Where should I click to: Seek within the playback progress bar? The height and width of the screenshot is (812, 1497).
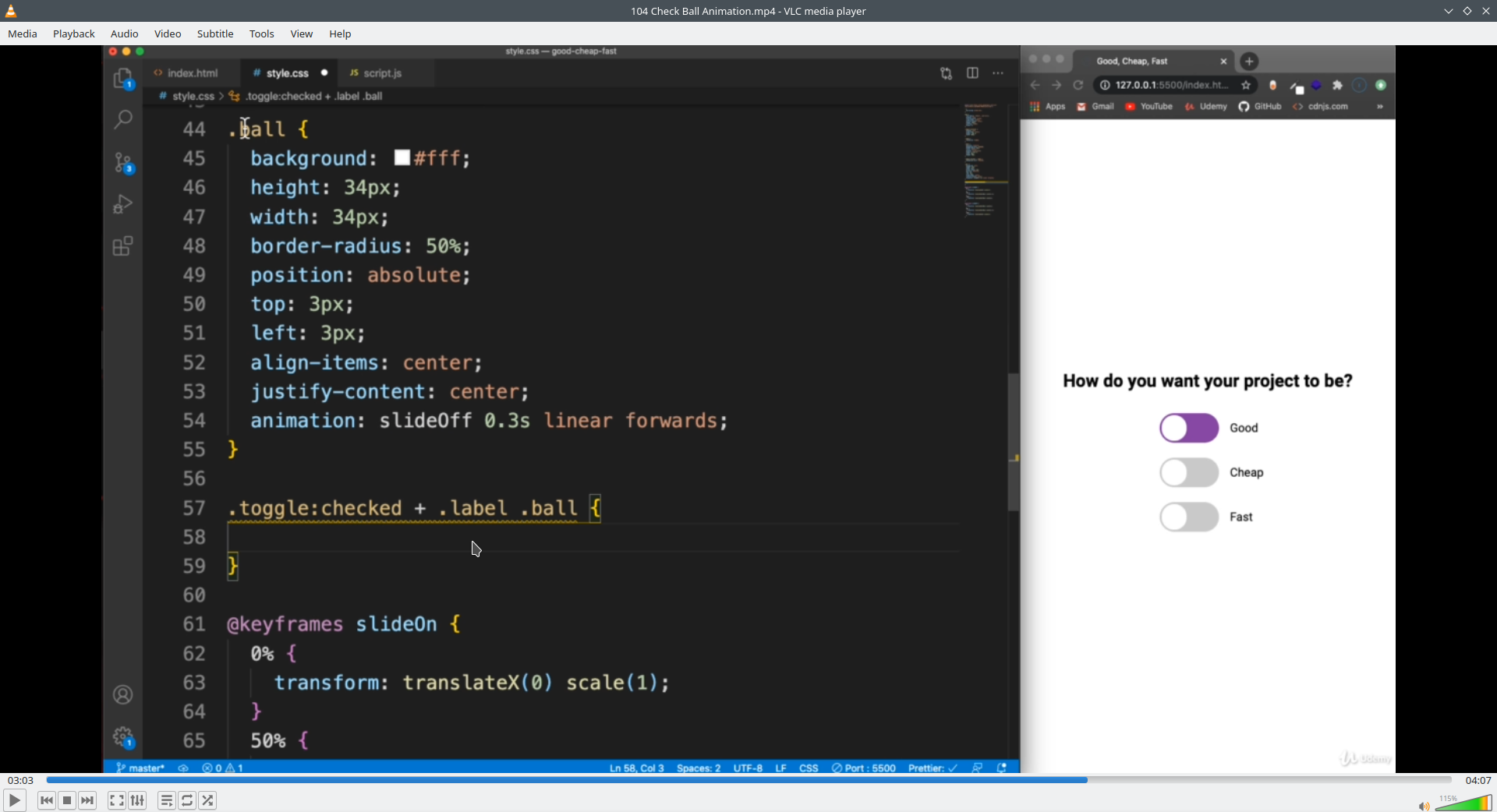pyautogui.click(x=748, y=780)
